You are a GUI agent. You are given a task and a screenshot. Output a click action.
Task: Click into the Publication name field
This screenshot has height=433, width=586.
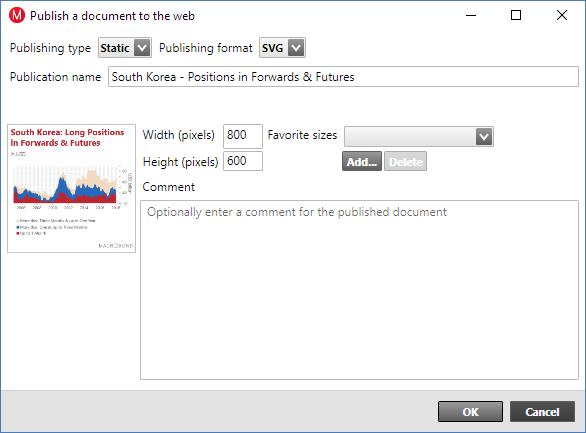coord(343,77)
